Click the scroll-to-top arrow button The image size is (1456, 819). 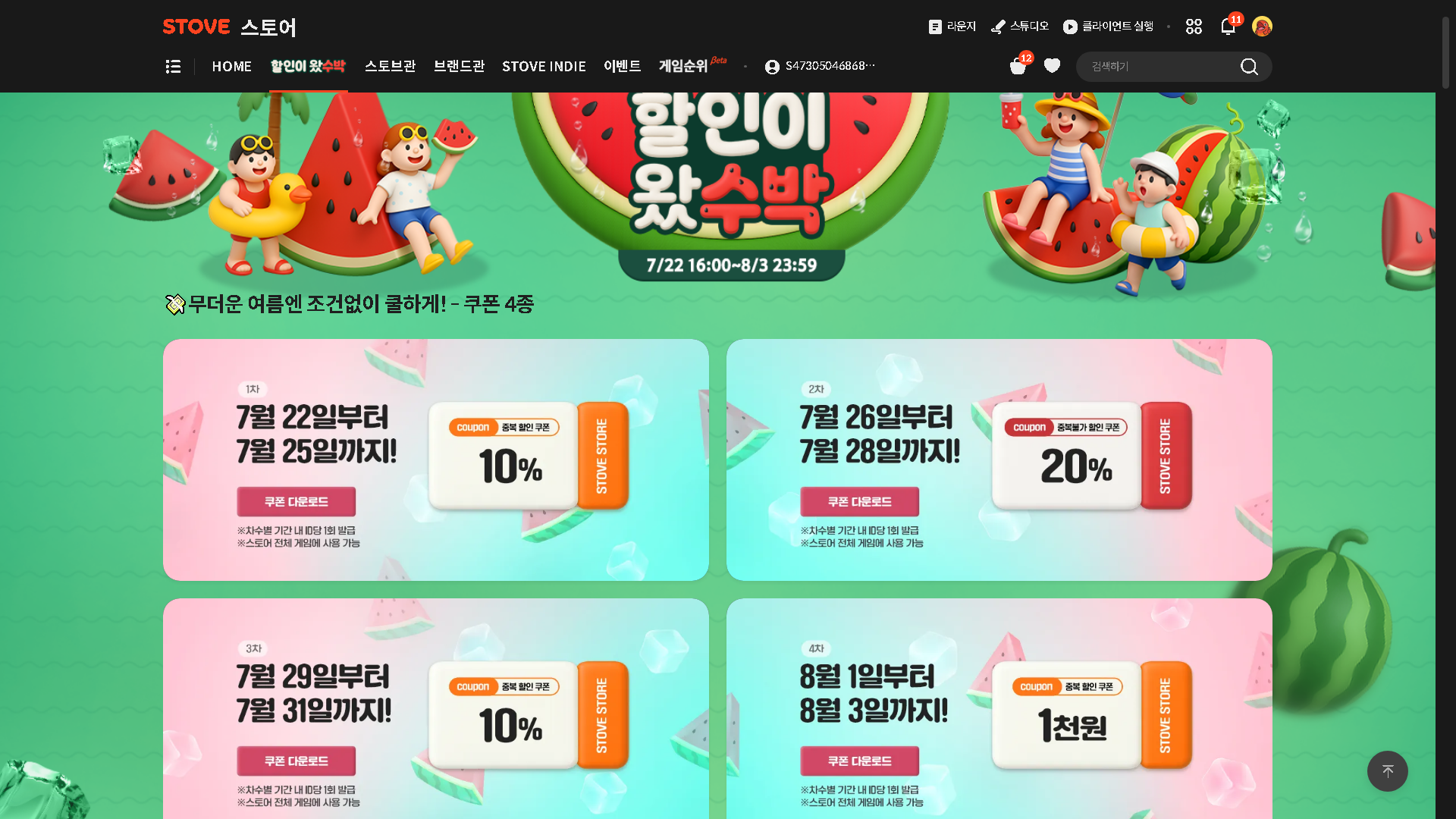(x=1387, y=771)
